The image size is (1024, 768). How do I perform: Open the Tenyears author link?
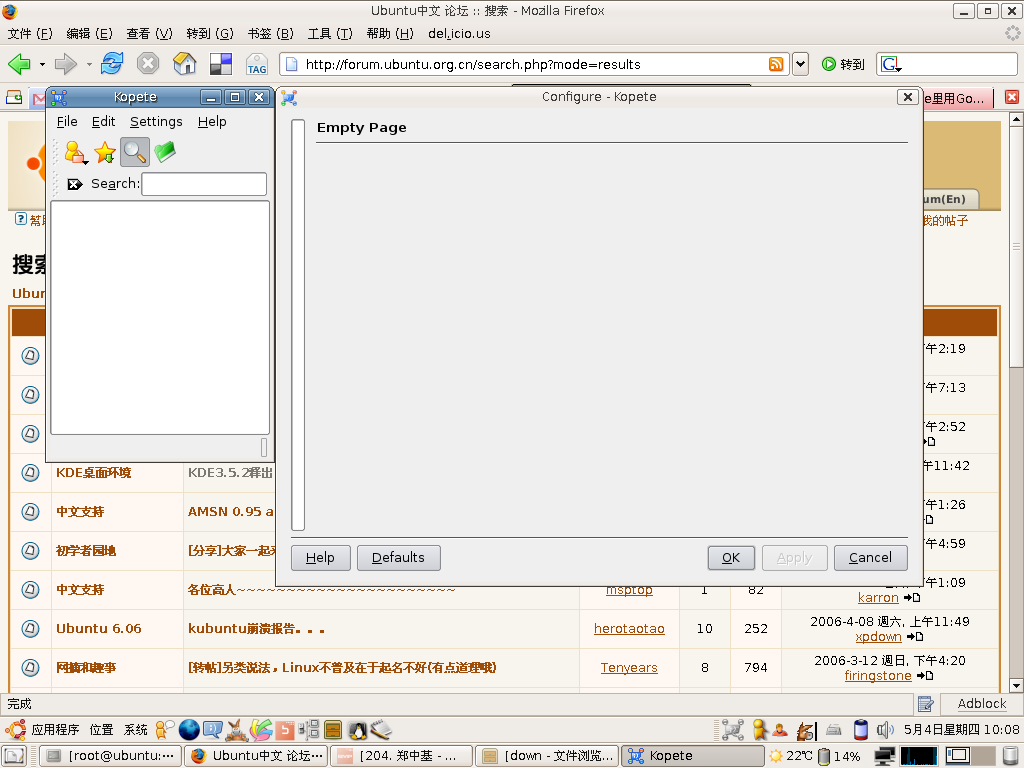coord(629,667)
